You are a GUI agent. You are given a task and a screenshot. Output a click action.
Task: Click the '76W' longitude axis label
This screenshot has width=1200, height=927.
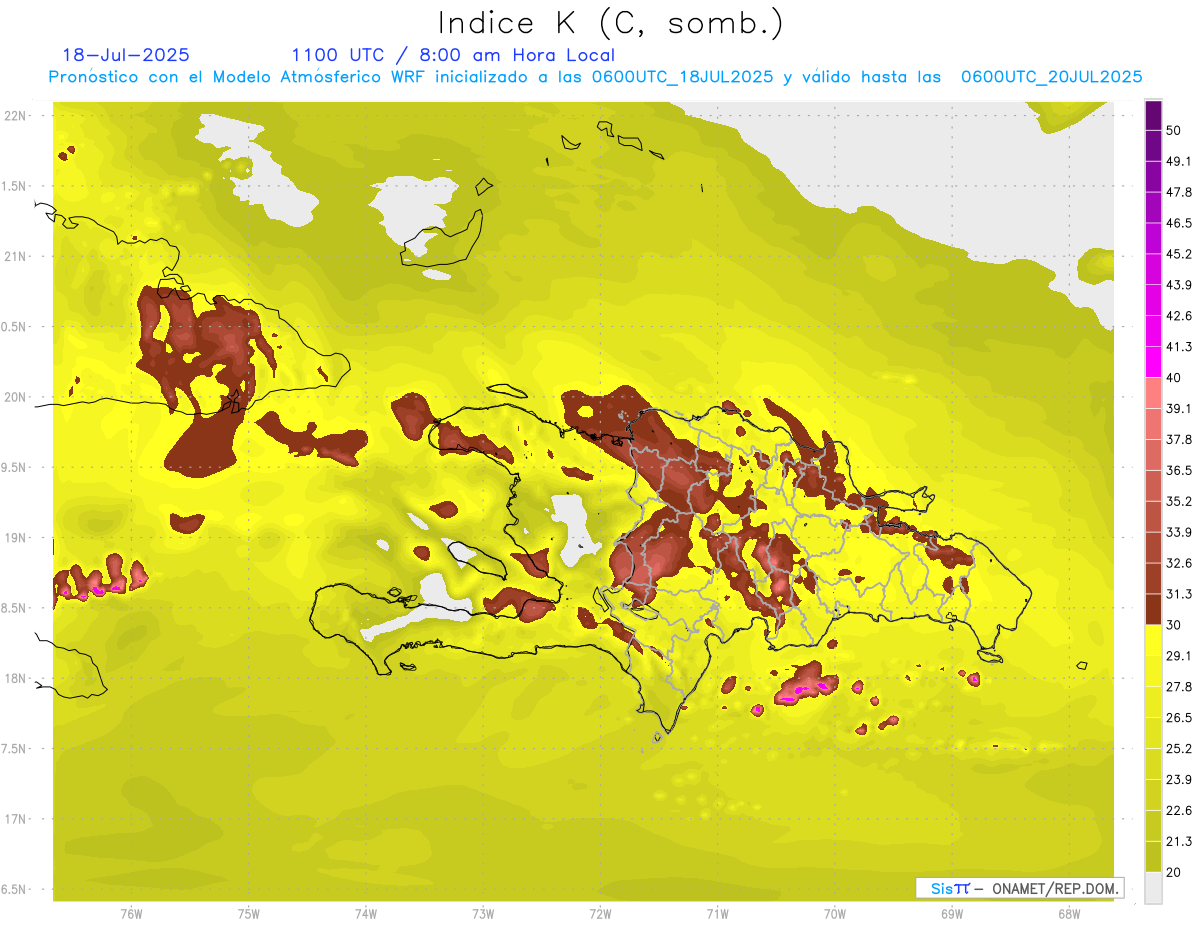[x=131, y=914]
